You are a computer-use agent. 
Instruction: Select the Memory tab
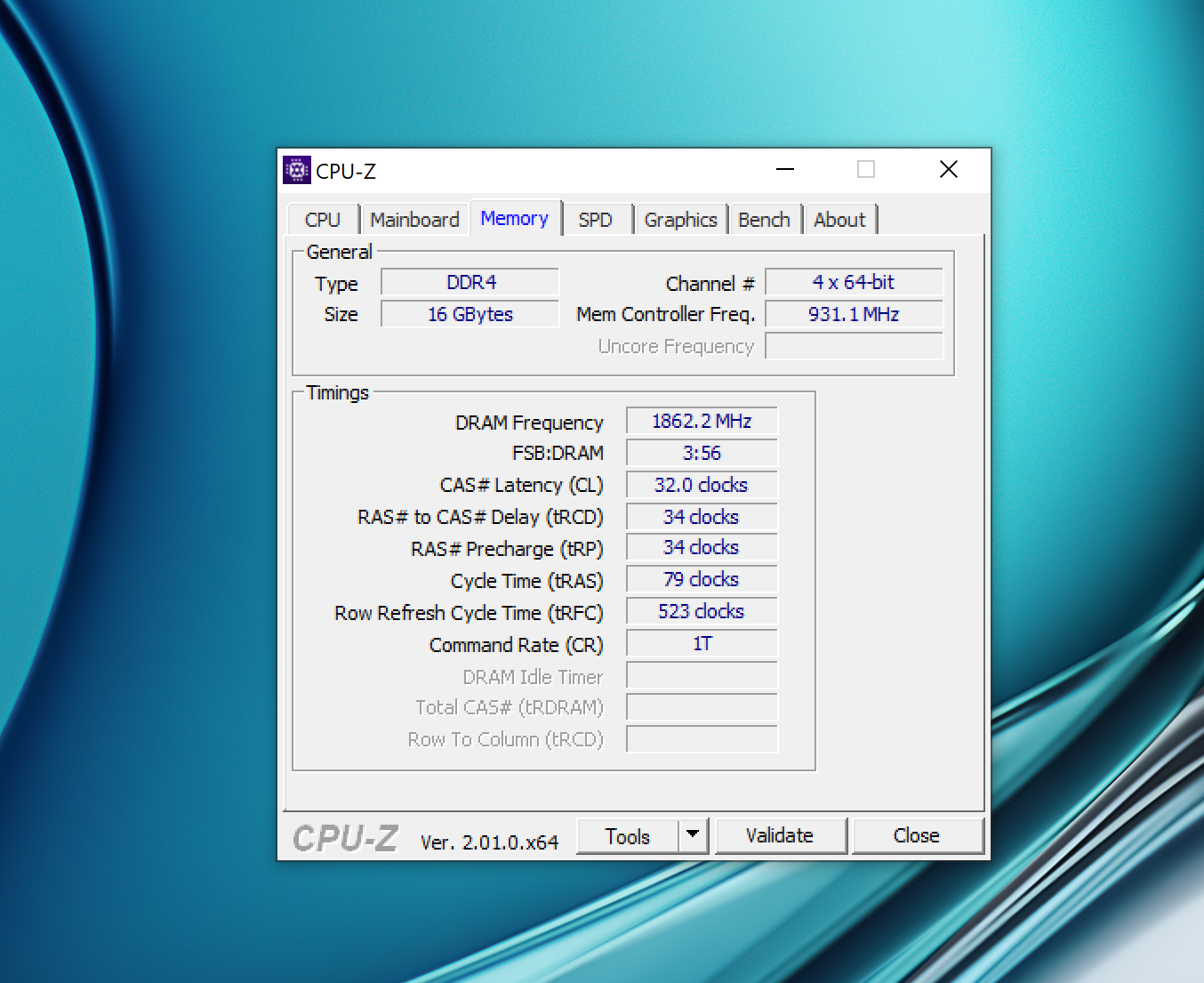[515, 218]
